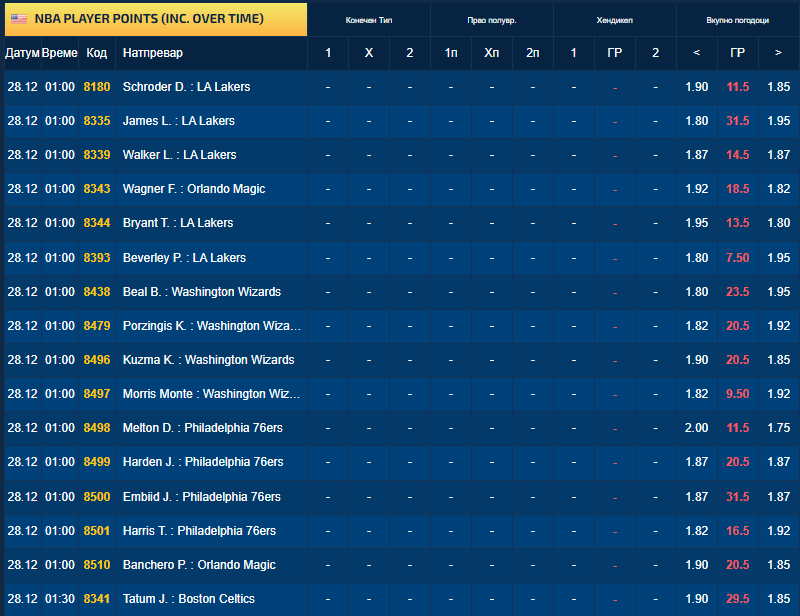This screenshot has height=616, width=800.
Task: Click the Прво полувр. group header
Action: [492, 20]
